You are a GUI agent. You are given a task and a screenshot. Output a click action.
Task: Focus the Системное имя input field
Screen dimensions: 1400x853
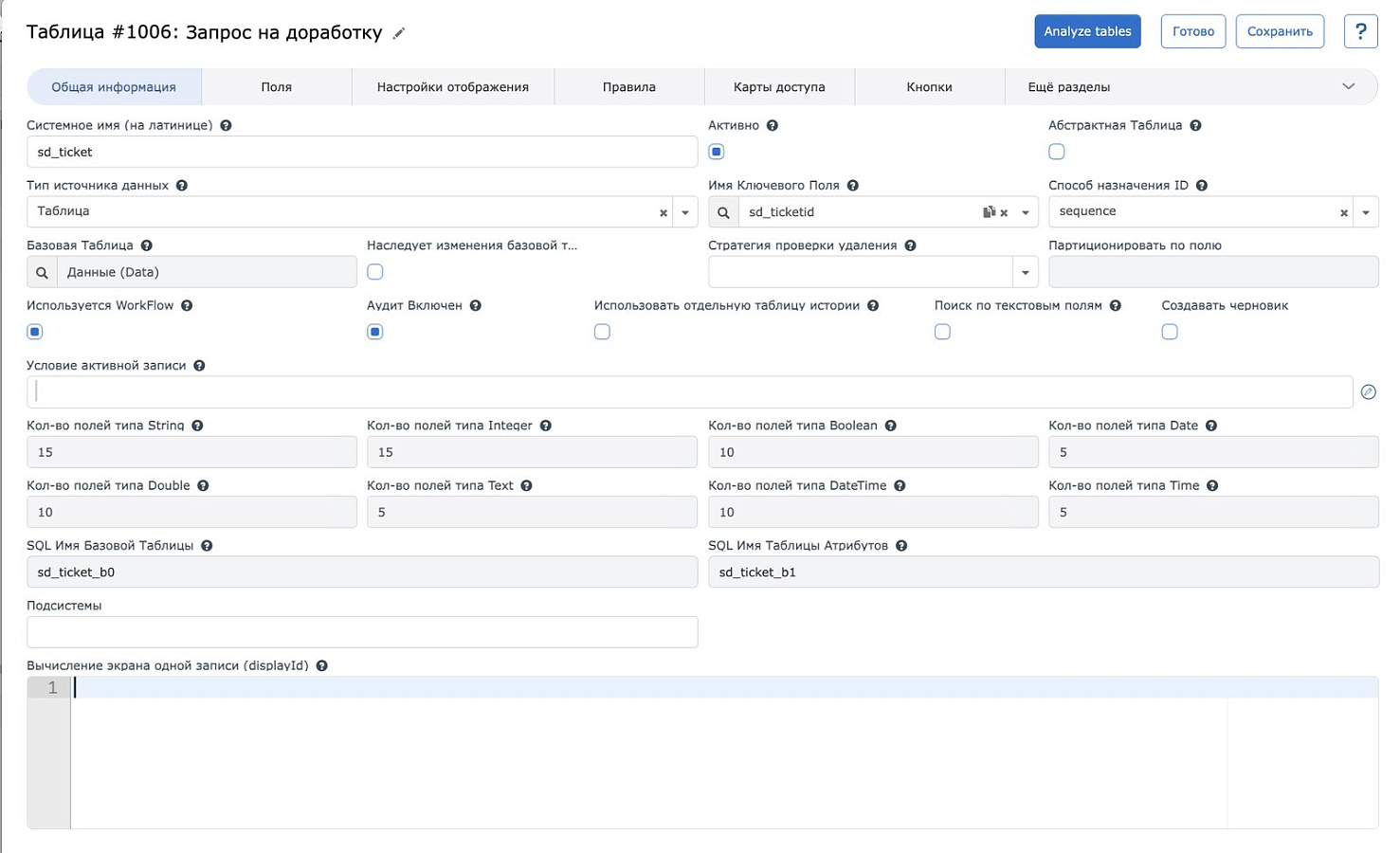pyautogui.click(x=362, y=152)
